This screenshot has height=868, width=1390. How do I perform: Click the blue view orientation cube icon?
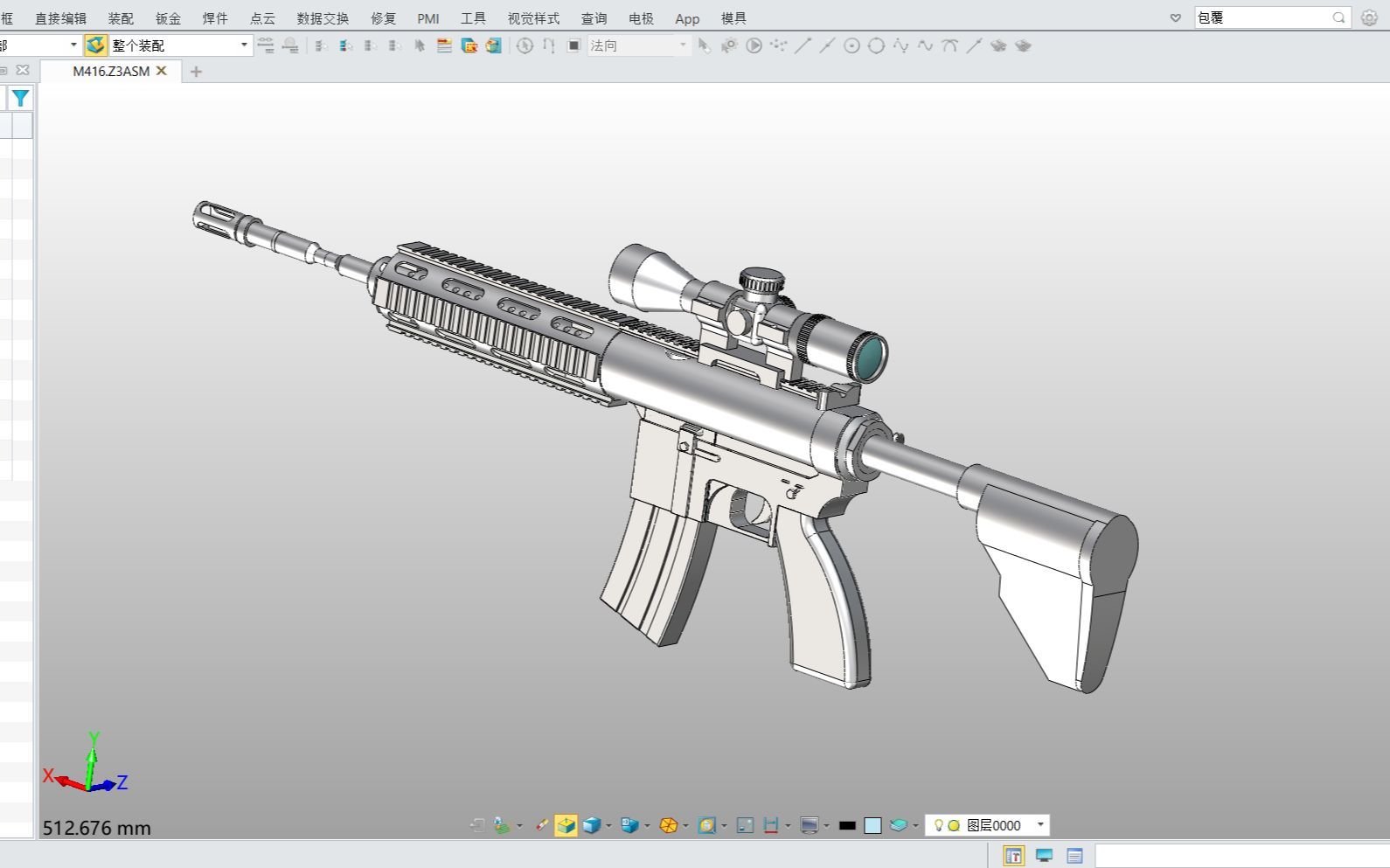click(x=629, y=825)
